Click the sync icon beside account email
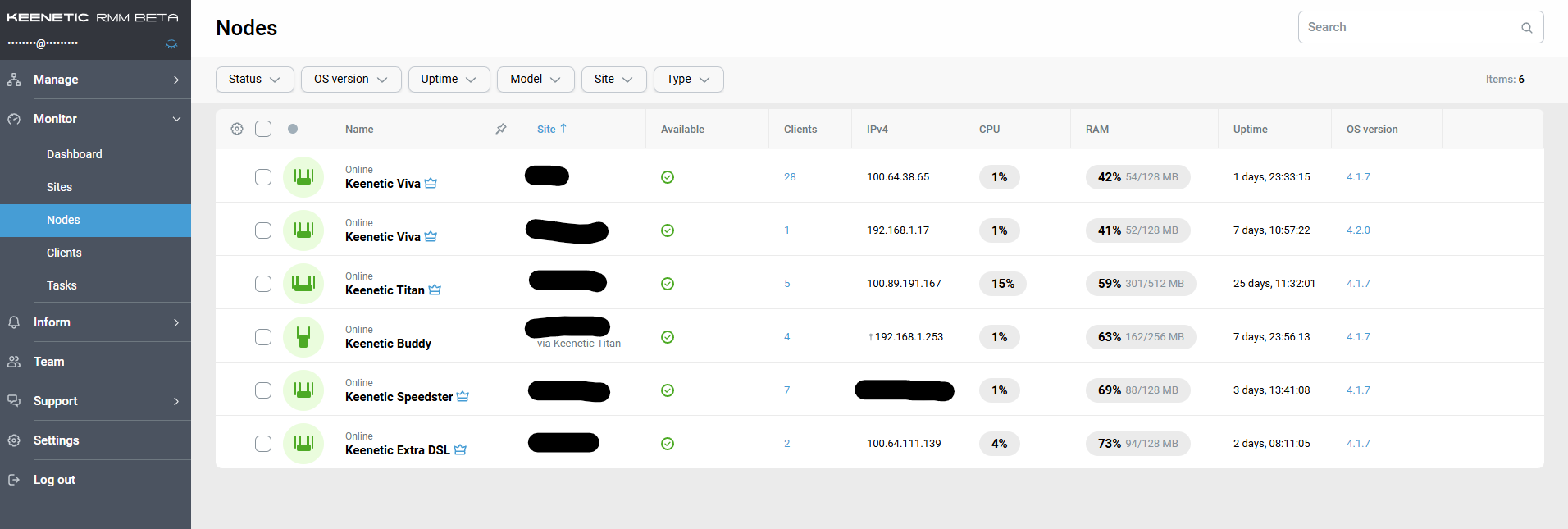The image size is (1568, 529). tap(171, 43)
